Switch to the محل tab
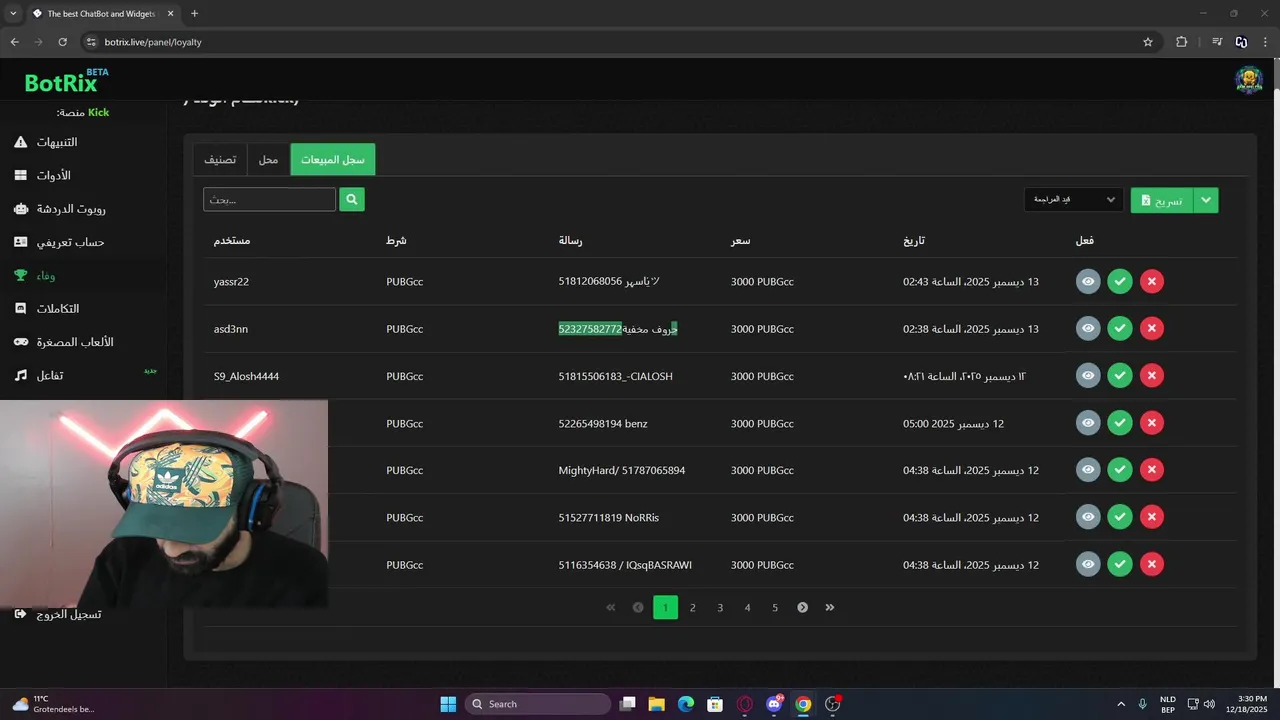The width and height of the screenshot is (1280, 720). point(268,160)
